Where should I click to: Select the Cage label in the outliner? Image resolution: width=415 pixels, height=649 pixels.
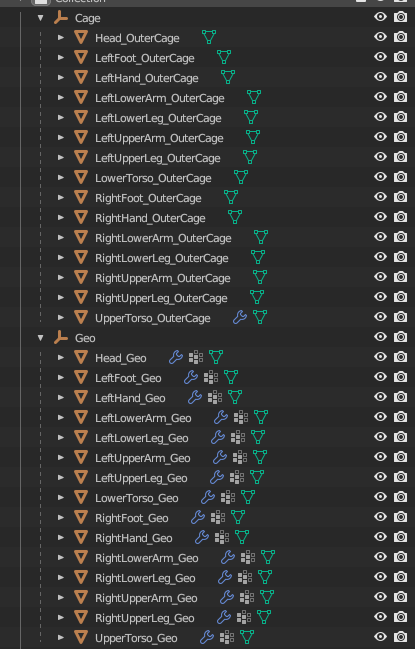tap(87, 18)
